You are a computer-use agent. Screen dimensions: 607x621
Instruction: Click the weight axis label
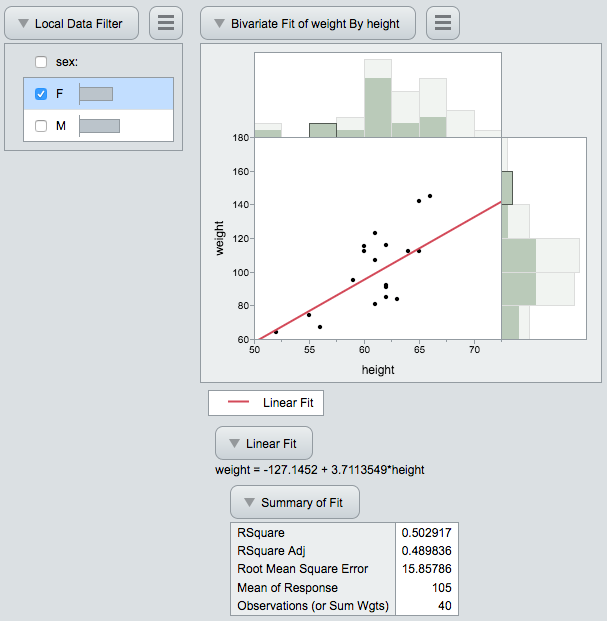(219, 239)
